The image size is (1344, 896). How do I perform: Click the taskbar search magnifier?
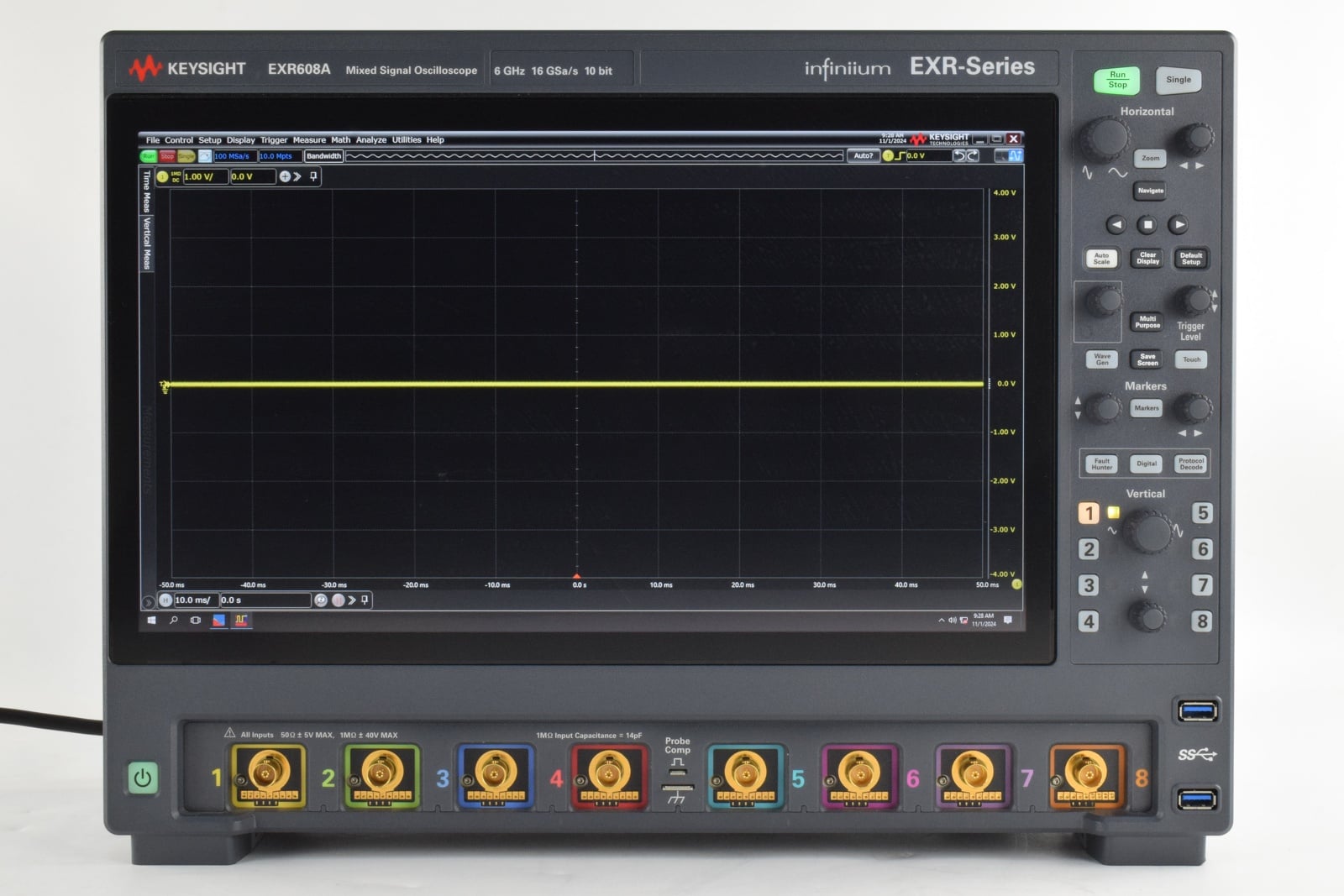point(174,621)
